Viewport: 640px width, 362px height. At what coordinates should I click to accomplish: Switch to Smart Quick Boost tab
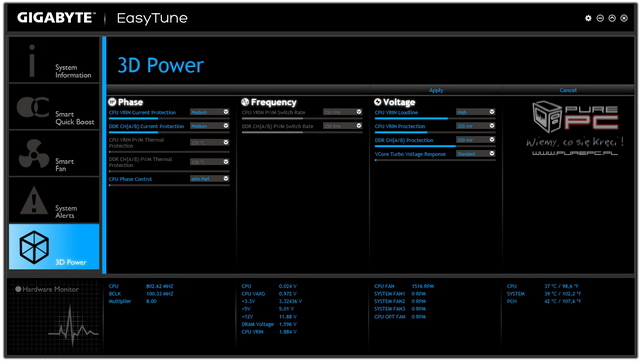(54, 107)
